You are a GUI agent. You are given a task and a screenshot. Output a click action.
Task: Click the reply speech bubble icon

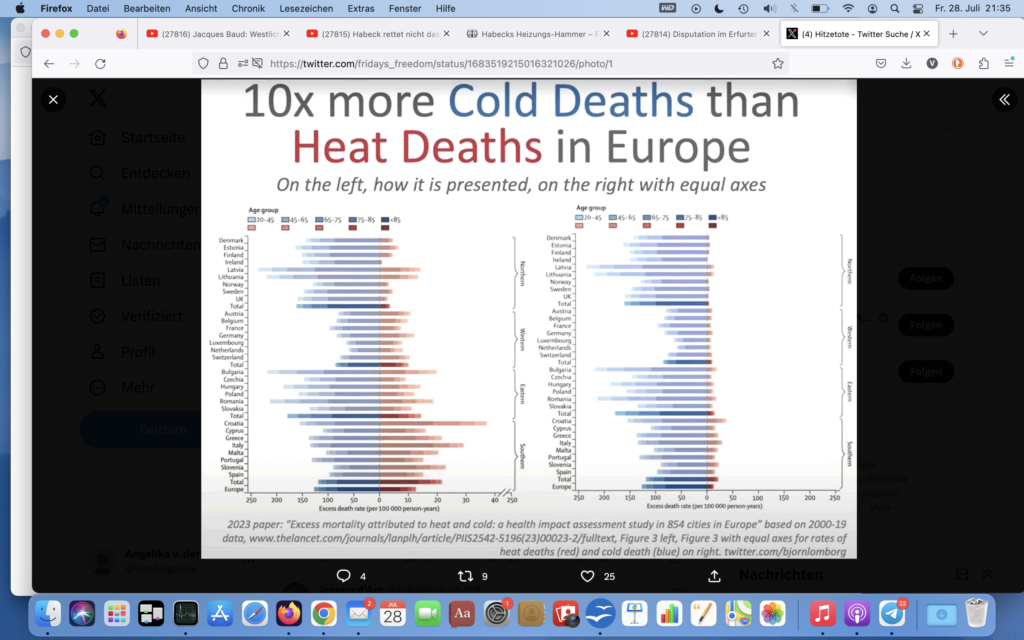coord(343,576)
